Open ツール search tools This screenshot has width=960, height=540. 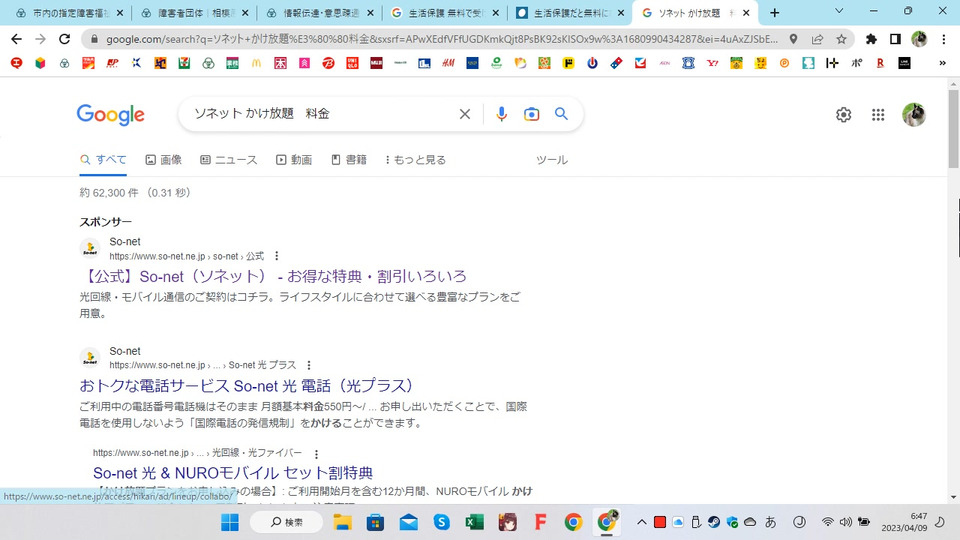point(552,160)
